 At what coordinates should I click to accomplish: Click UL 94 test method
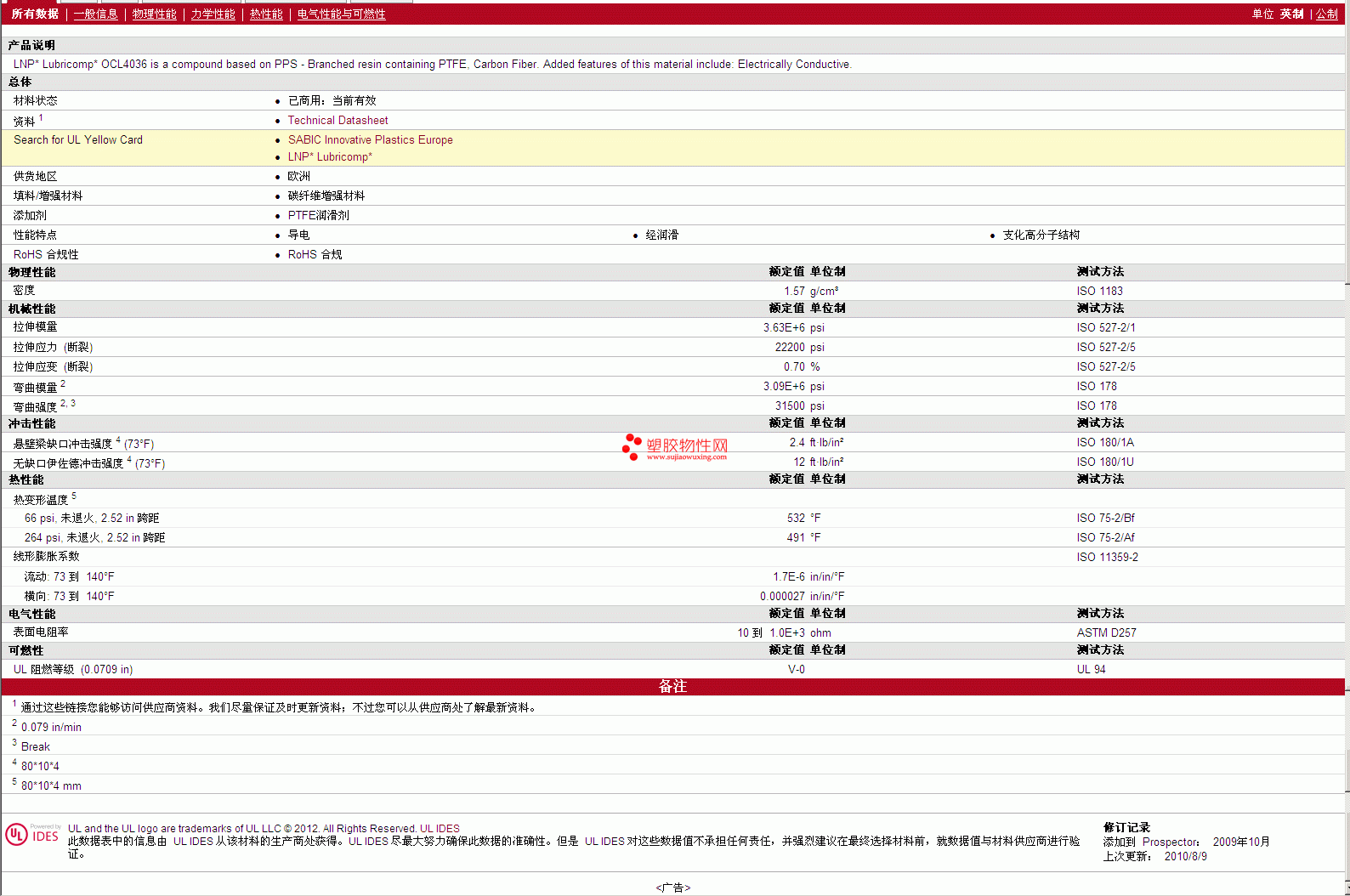pyautogui.click(x=1091, y=670)
